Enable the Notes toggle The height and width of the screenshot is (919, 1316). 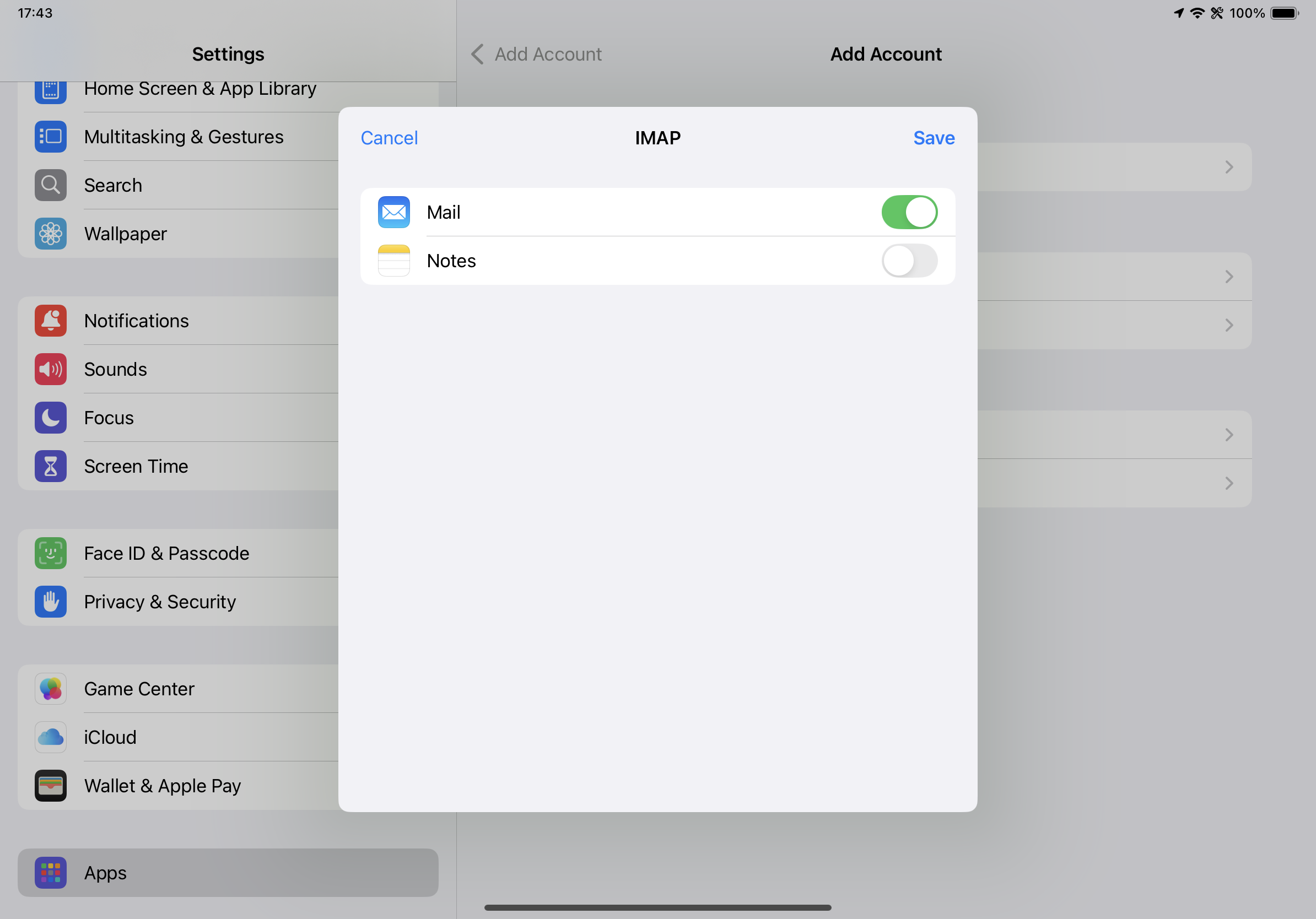(x=909, y=261)
